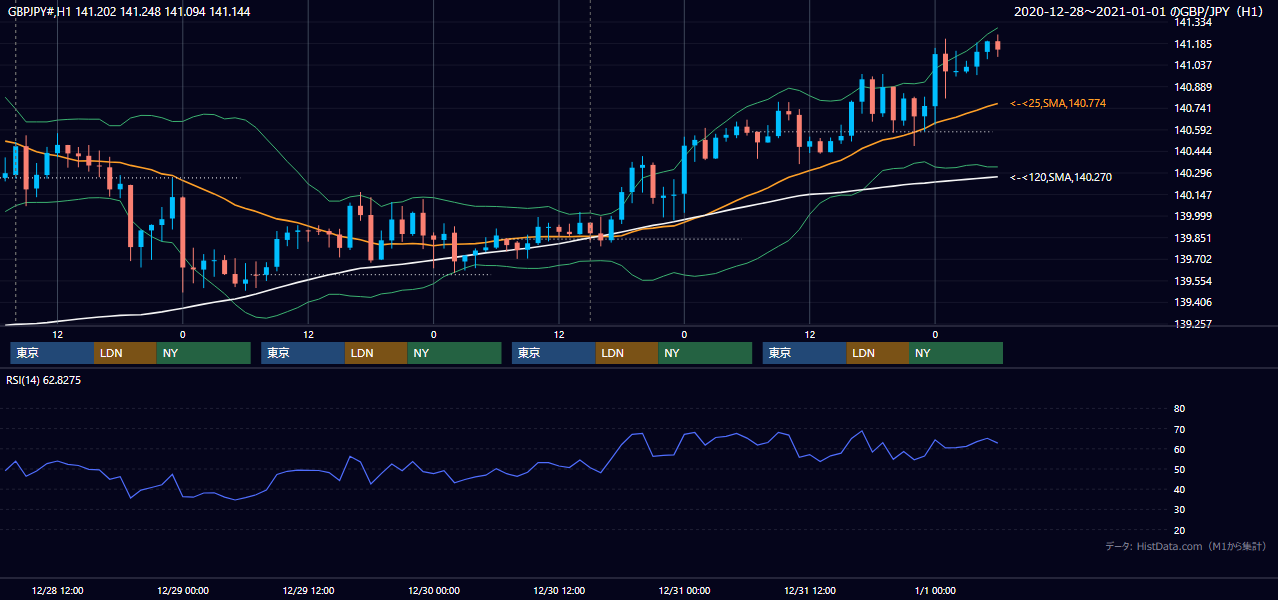Click price axis value 139.406
The height and width of the screenshot is (600, 1278).
coord(1194,302)
